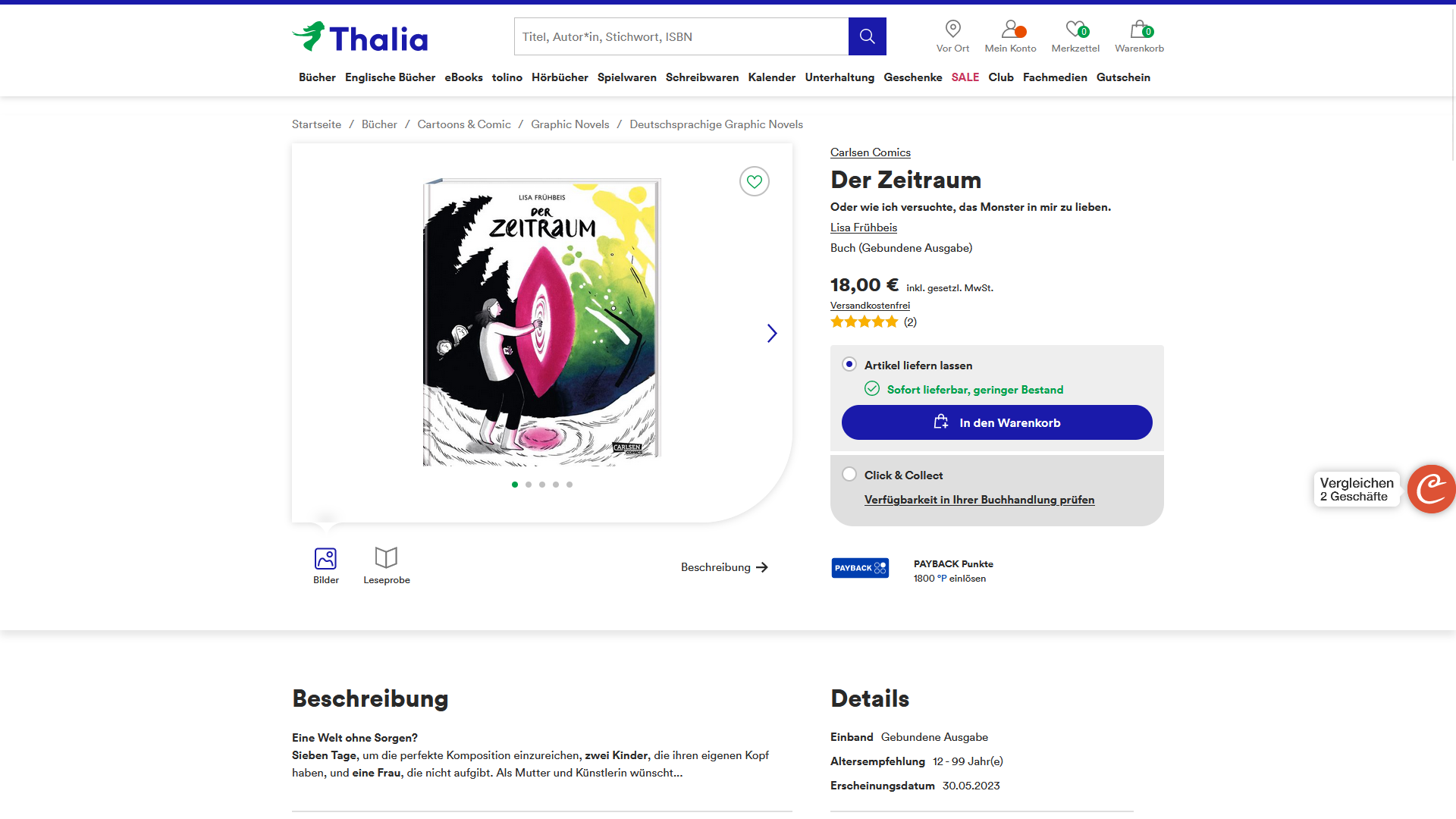
Task: Select the Bilder images icon
Action: (x=325, y=566)
